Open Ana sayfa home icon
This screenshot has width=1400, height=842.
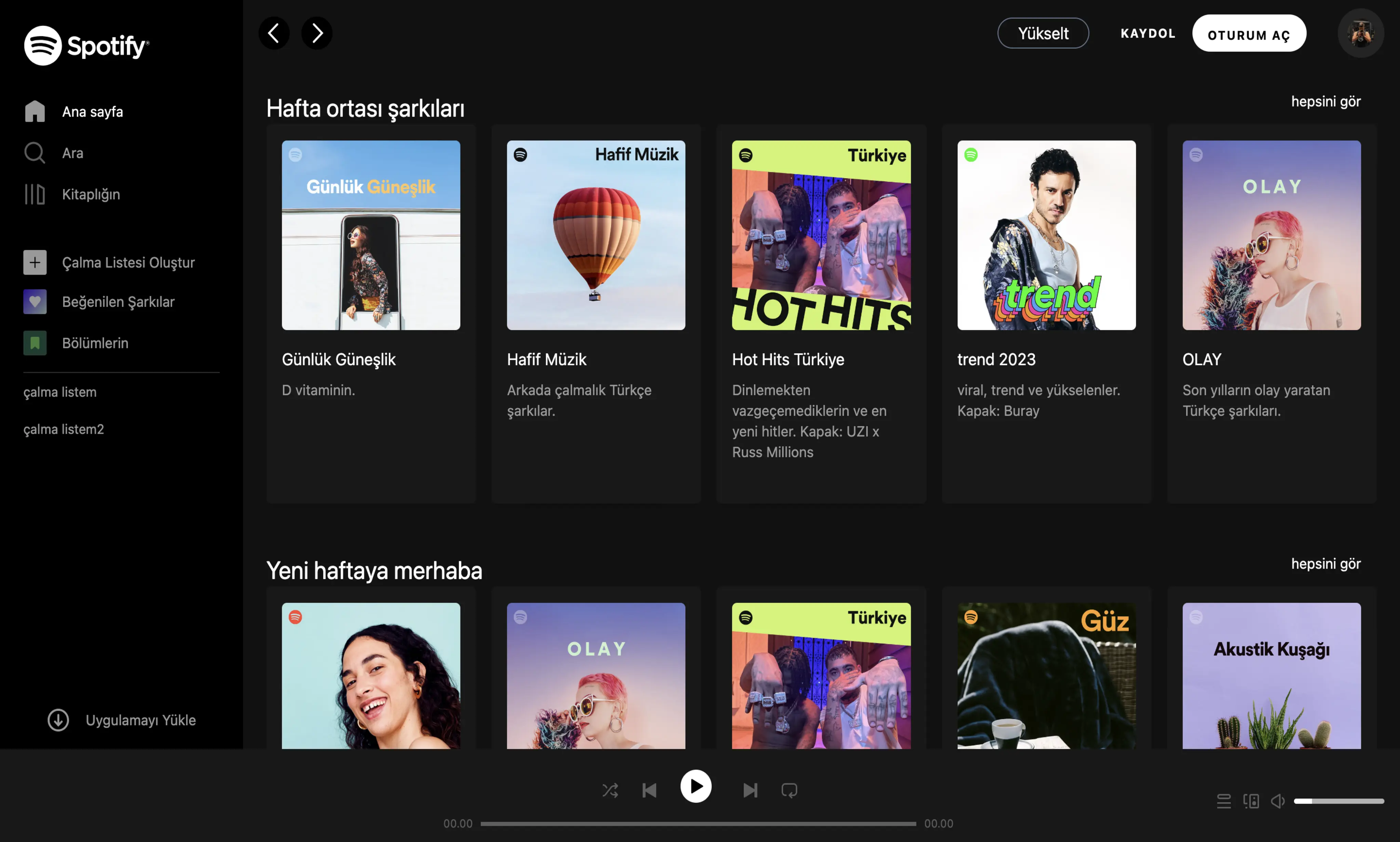(x=35, y=111)
